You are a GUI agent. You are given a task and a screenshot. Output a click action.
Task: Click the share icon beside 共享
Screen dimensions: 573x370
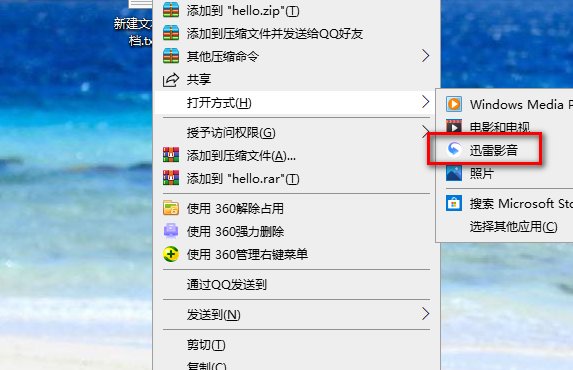point(171,79)
